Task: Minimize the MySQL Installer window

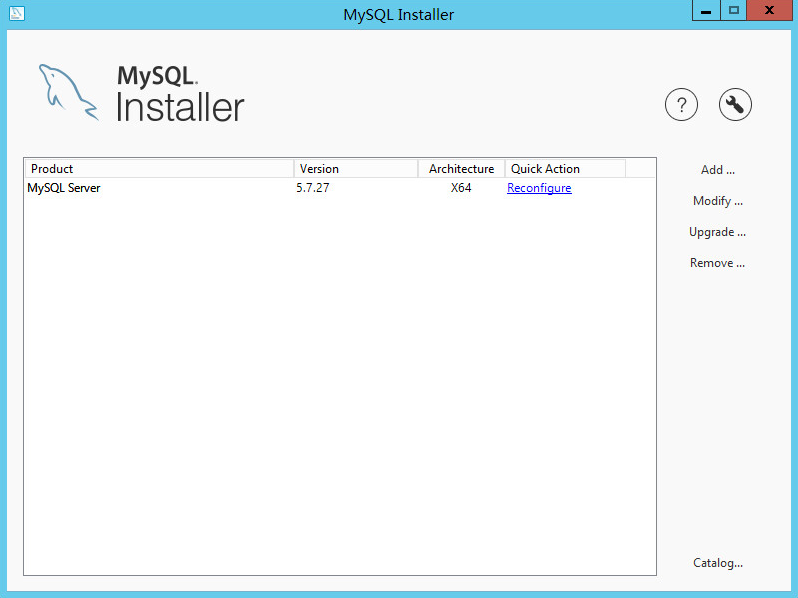Action: coord(706,10)
